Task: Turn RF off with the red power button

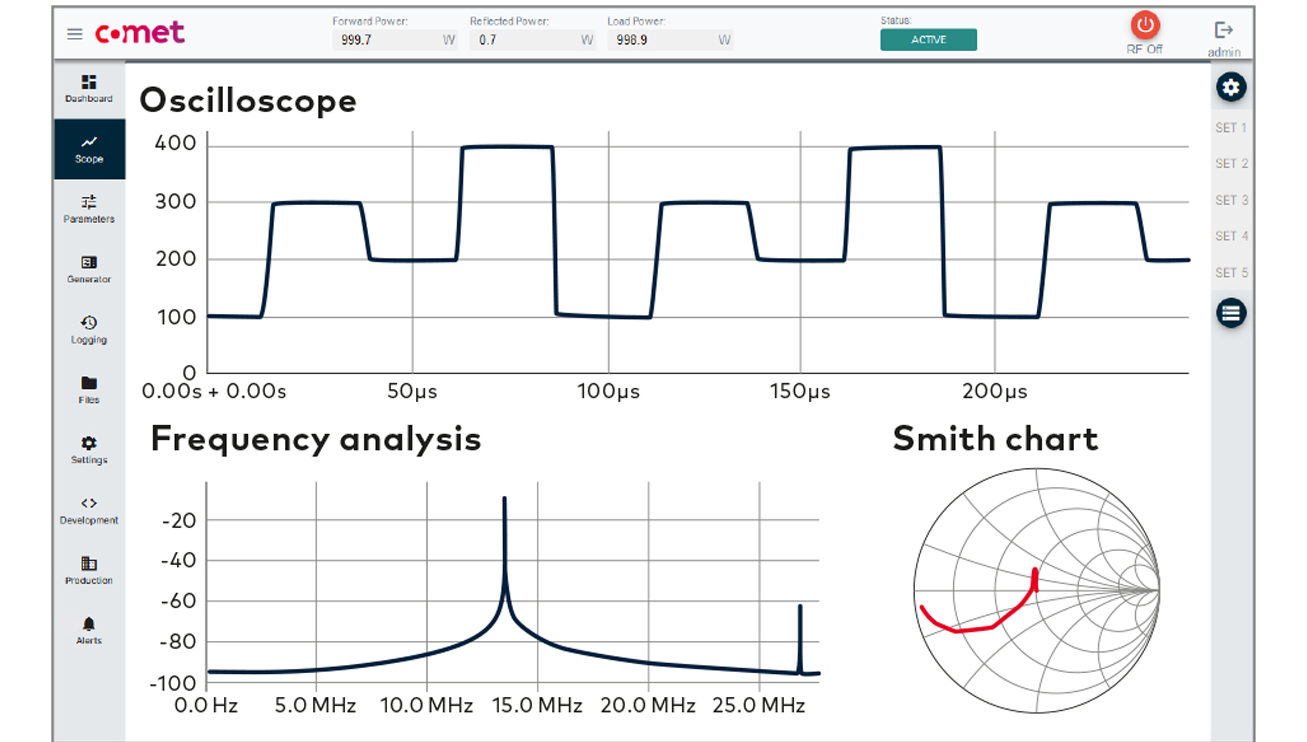Action: [1145, 26]
